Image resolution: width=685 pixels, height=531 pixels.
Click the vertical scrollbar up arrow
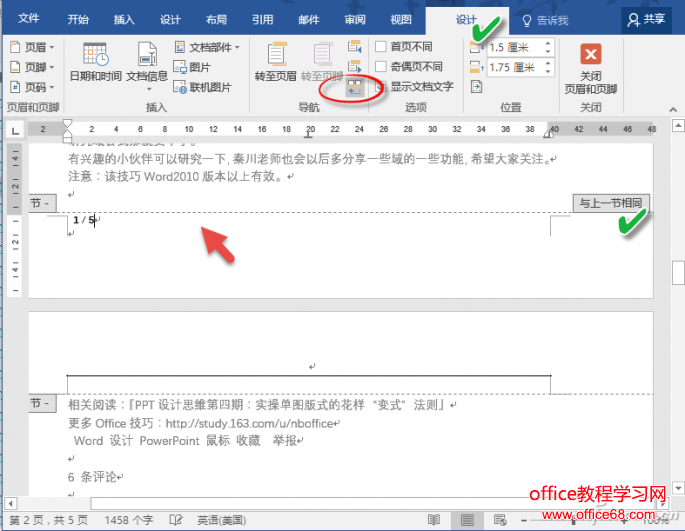click(x=678, y=126)
